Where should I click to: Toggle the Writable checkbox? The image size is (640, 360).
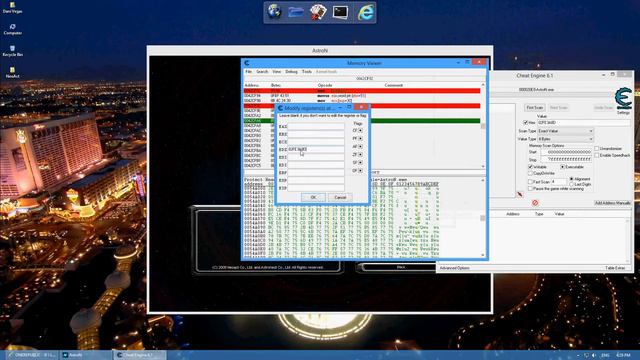click(x=531, y=167)
